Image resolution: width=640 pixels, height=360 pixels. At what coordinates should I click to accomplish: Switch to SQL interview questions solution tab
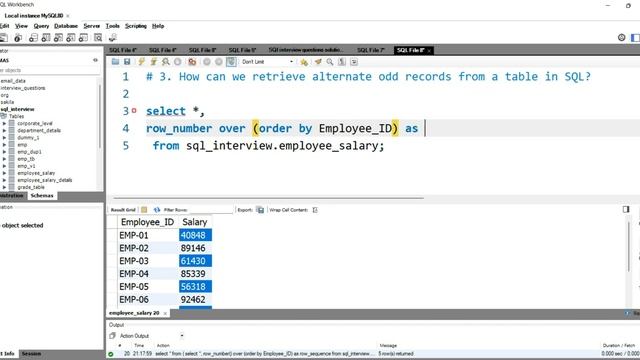[305, 50]
